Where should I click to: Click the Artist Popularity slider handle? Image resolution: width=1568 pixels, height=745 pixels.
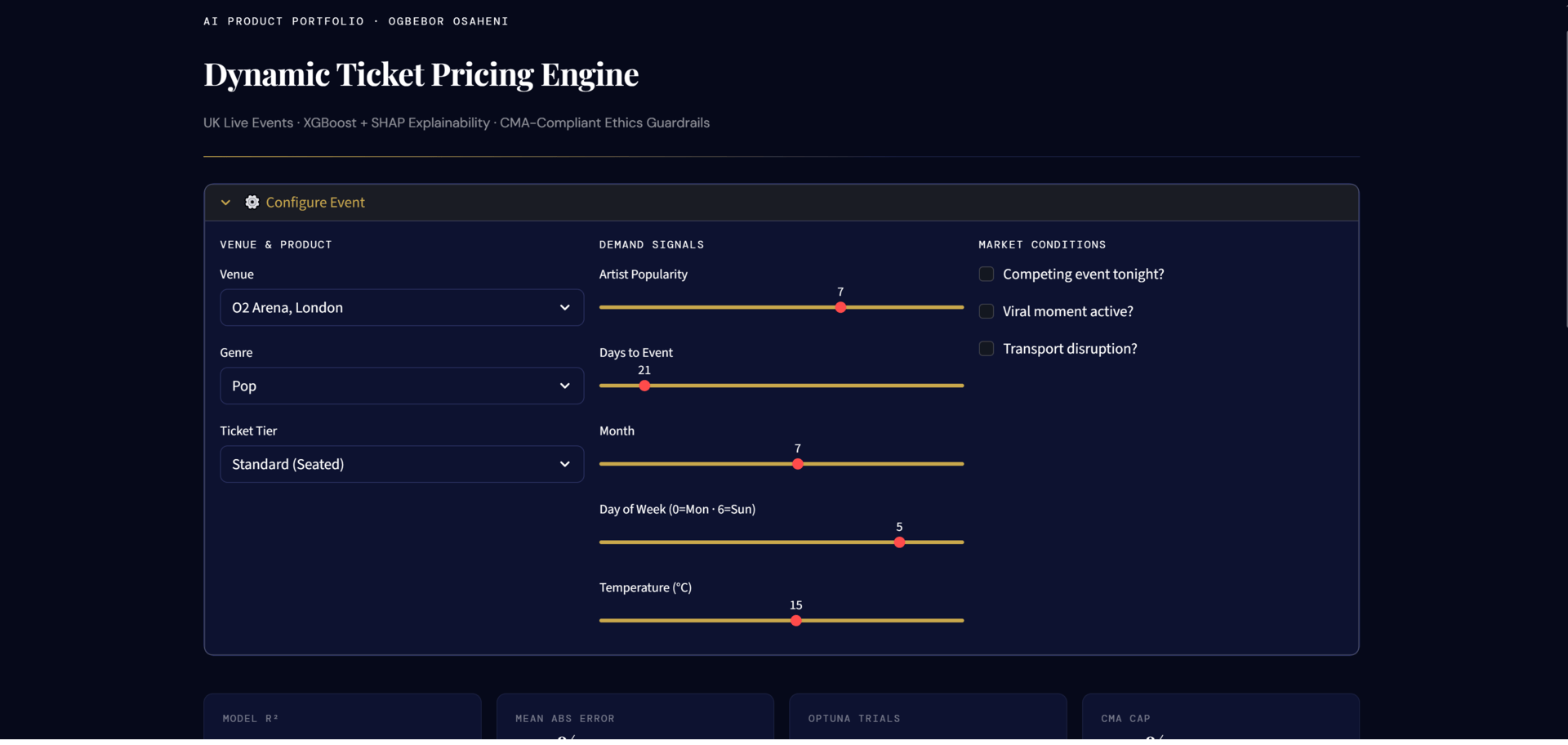point(841,307)
